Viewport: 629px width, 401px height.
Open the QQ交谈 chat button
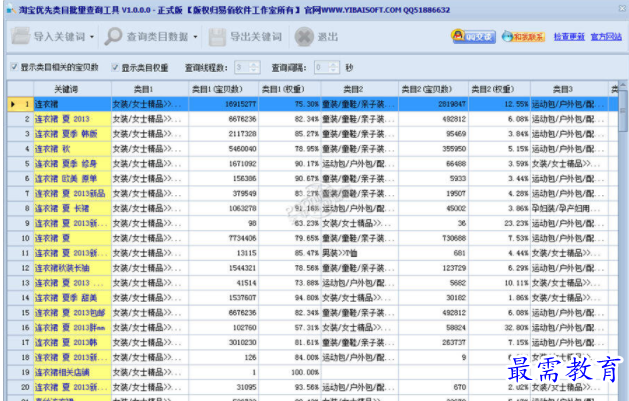pos(473,36)
